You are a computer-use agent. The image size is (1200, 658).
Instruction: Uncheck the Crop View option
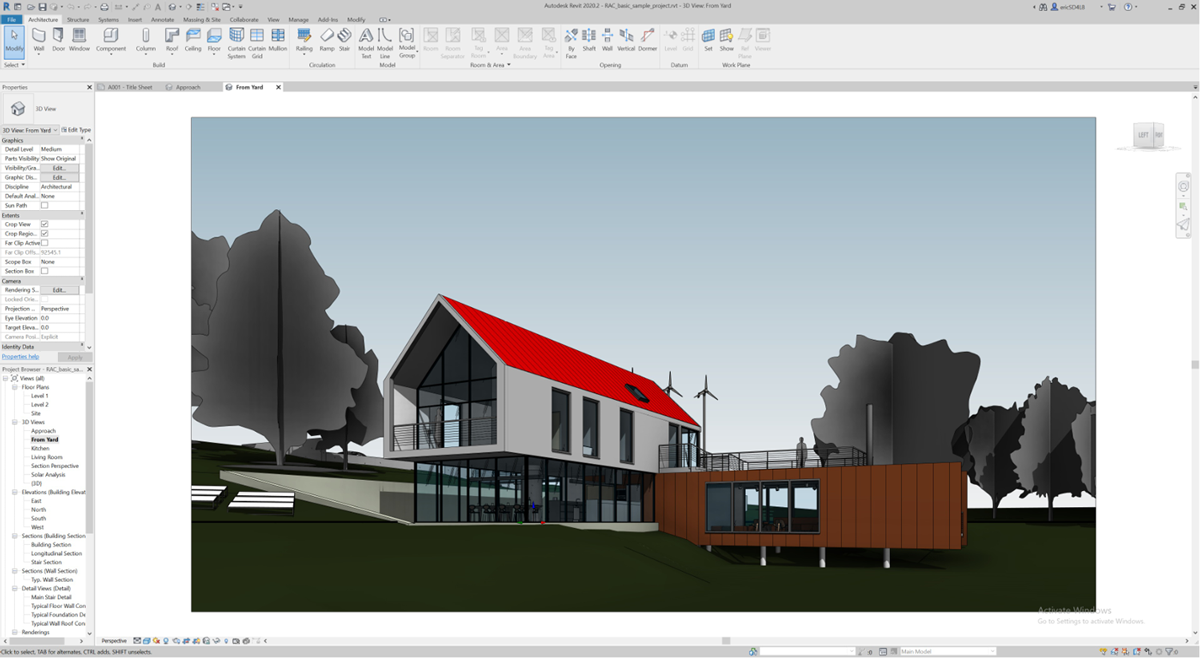46,224
